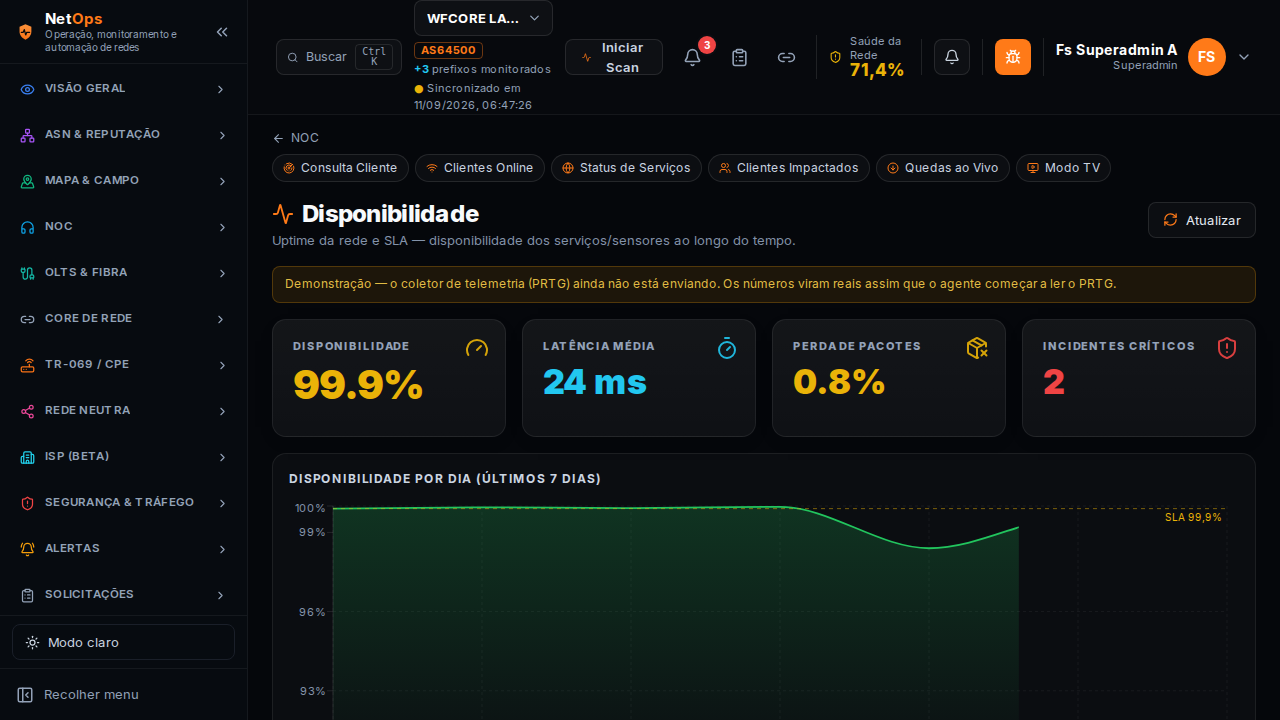The width and height of the screenshot is (1280, 720).
Task: Open the alerts bell button beside Saúde da Rede
Action: 952,57
